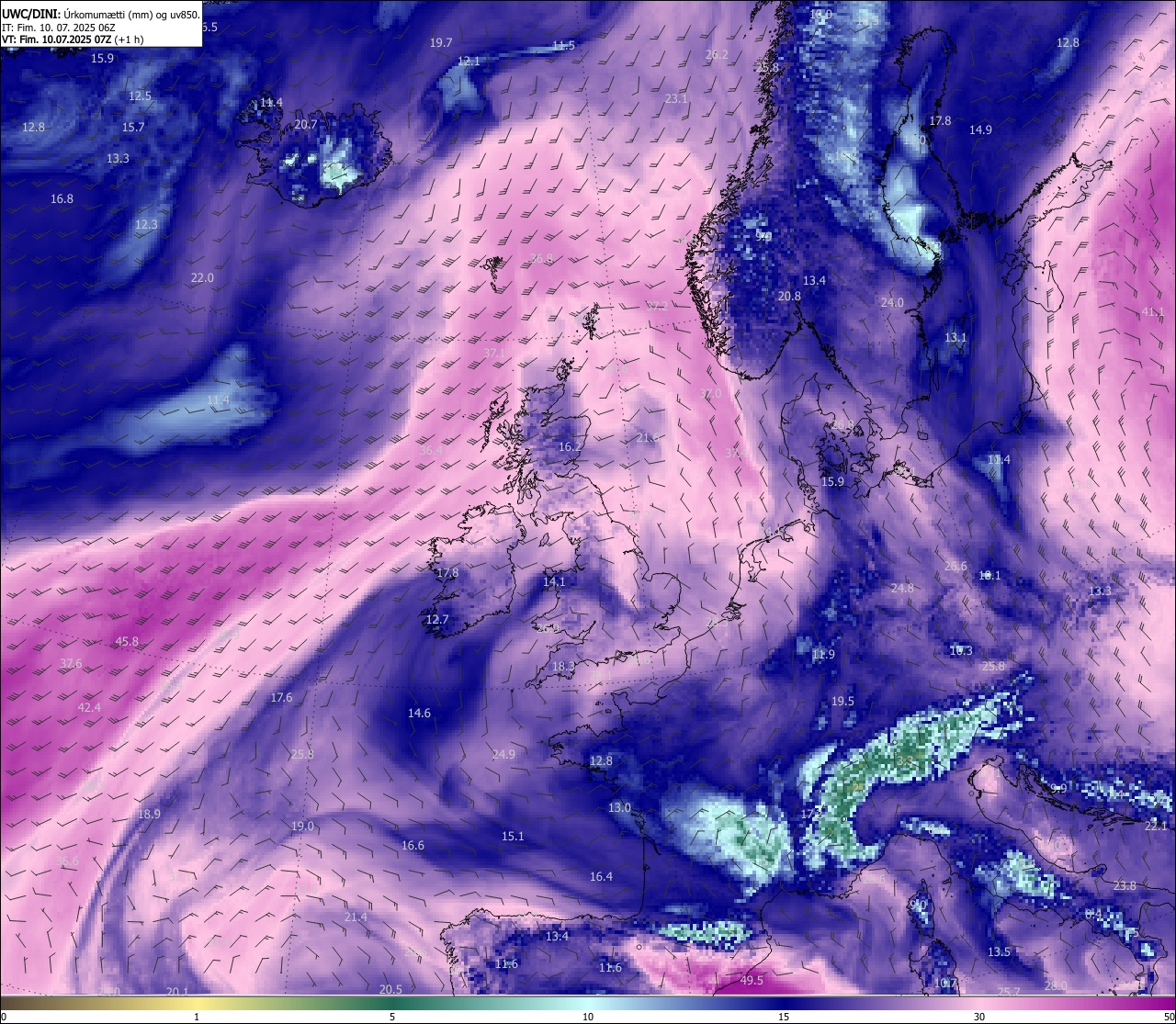This screenshot has height=1024, width=1176.
Task: Click the 20.7 value over Iceland
Action: [x=306, y=125]
